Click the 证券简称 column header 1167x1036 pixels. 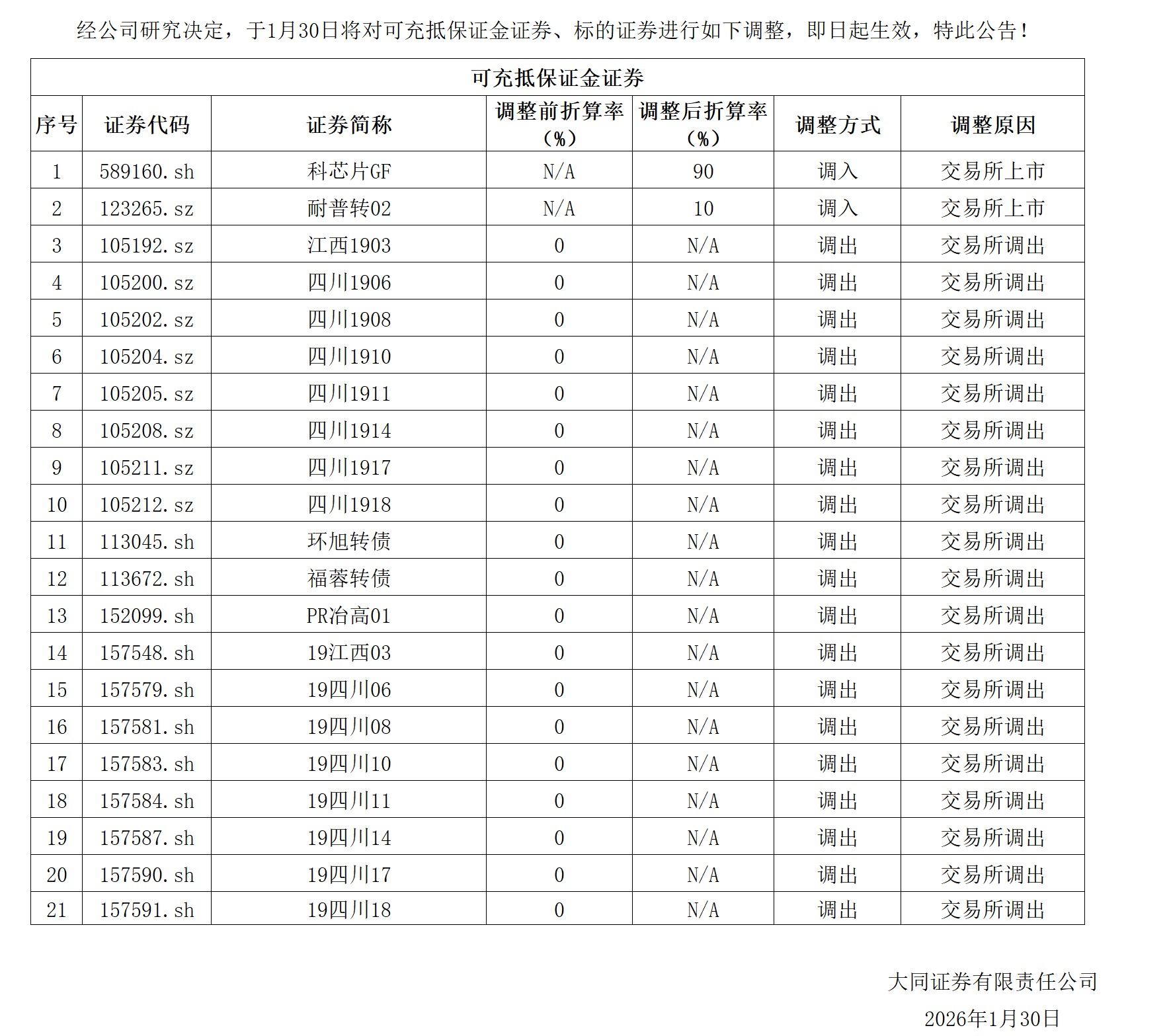point(348,124)
